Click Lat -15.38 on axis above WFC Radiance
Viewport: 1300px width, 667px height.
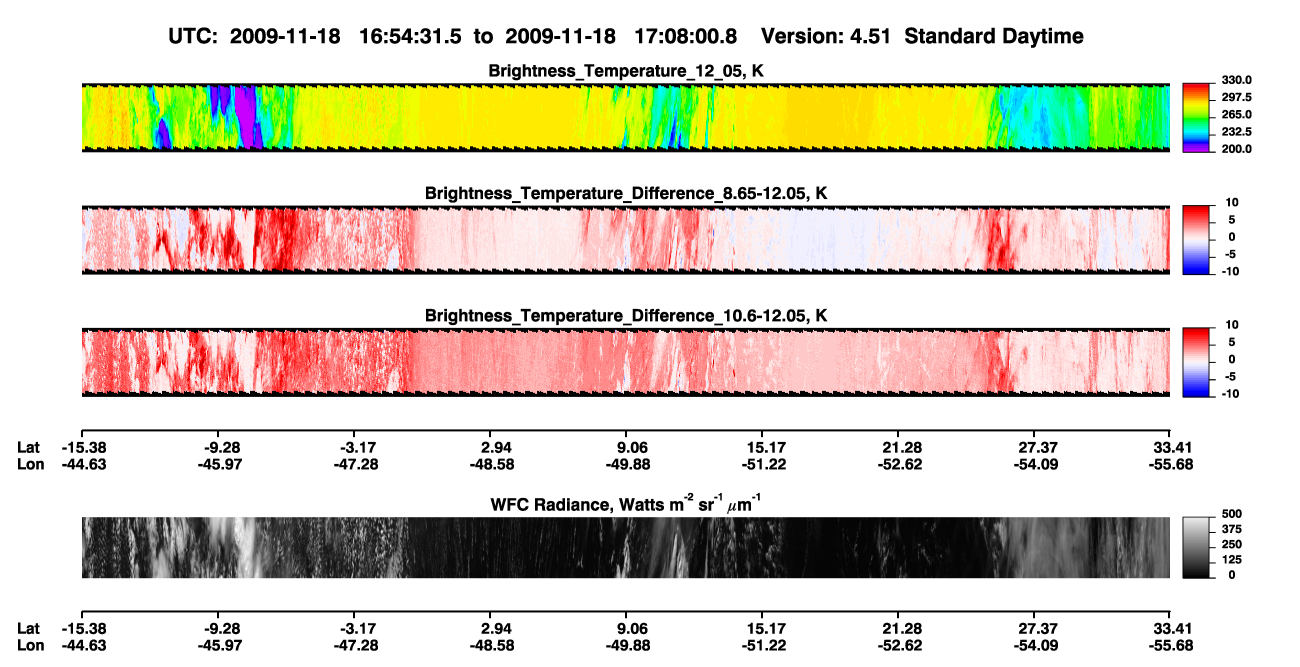click(x=85, y=448)
